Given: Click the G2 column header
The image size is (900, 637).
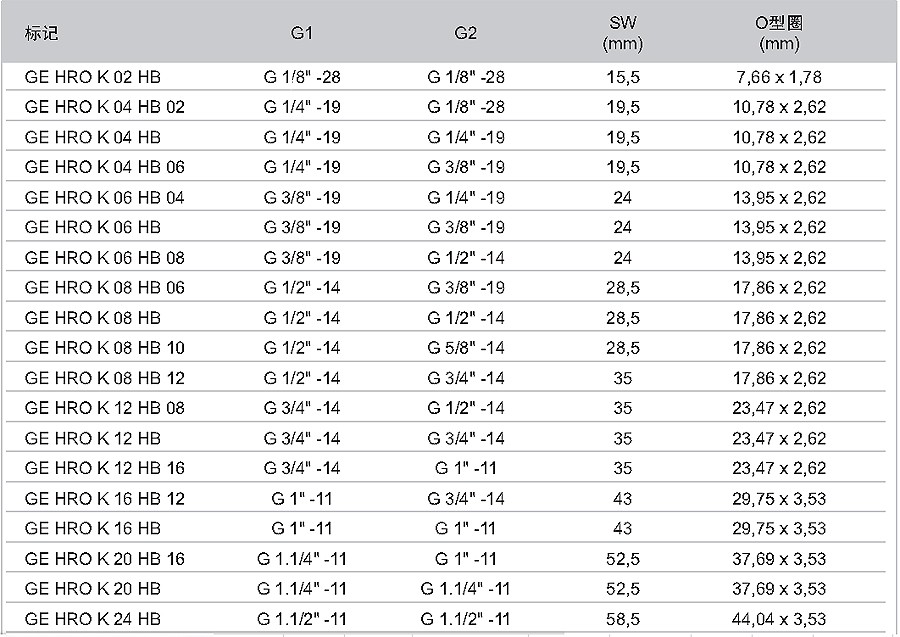Looking at the screenshot, I should (x=466, y=33).
